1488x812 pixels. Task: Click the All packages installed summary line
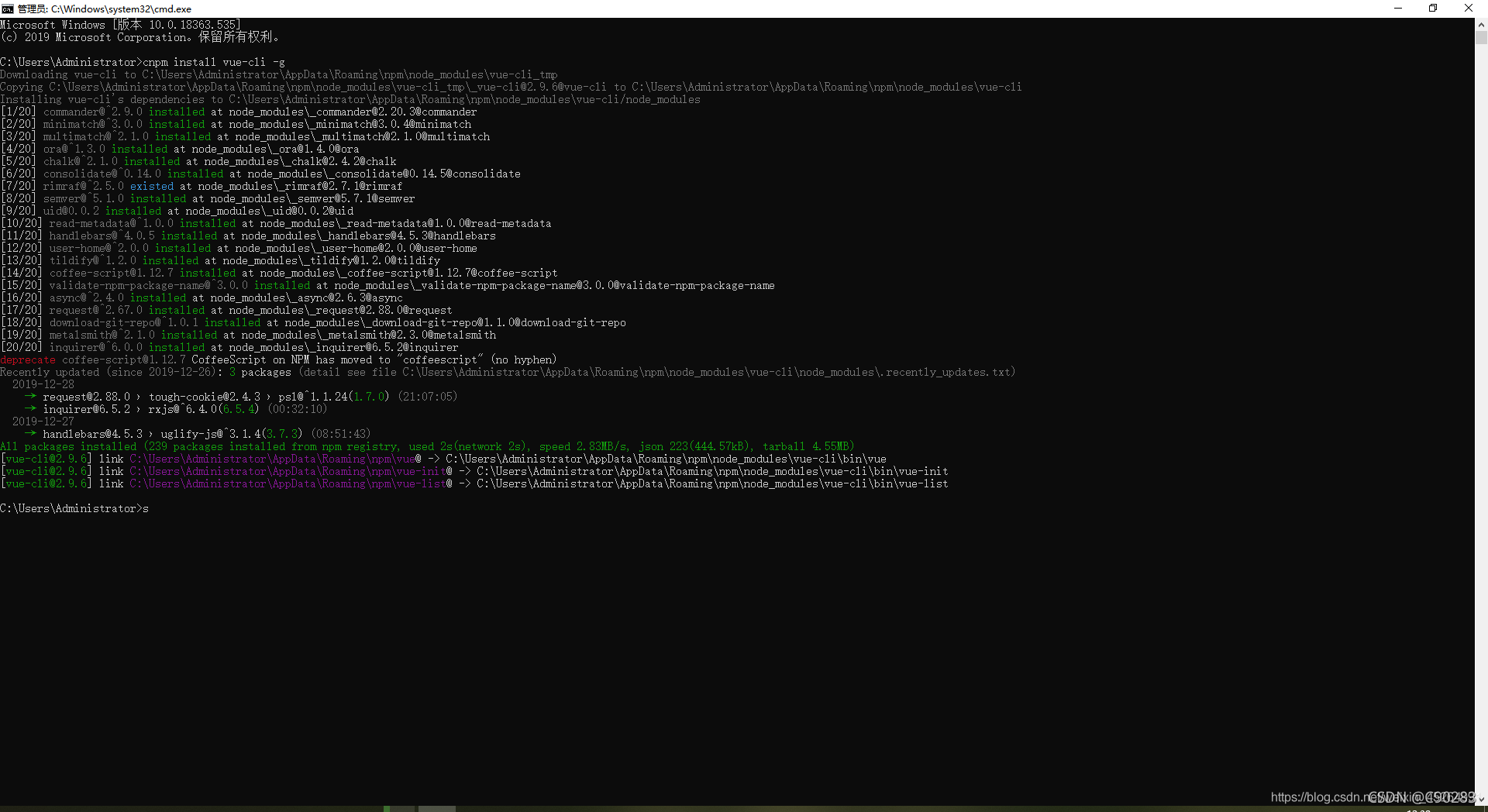point(426,446)
